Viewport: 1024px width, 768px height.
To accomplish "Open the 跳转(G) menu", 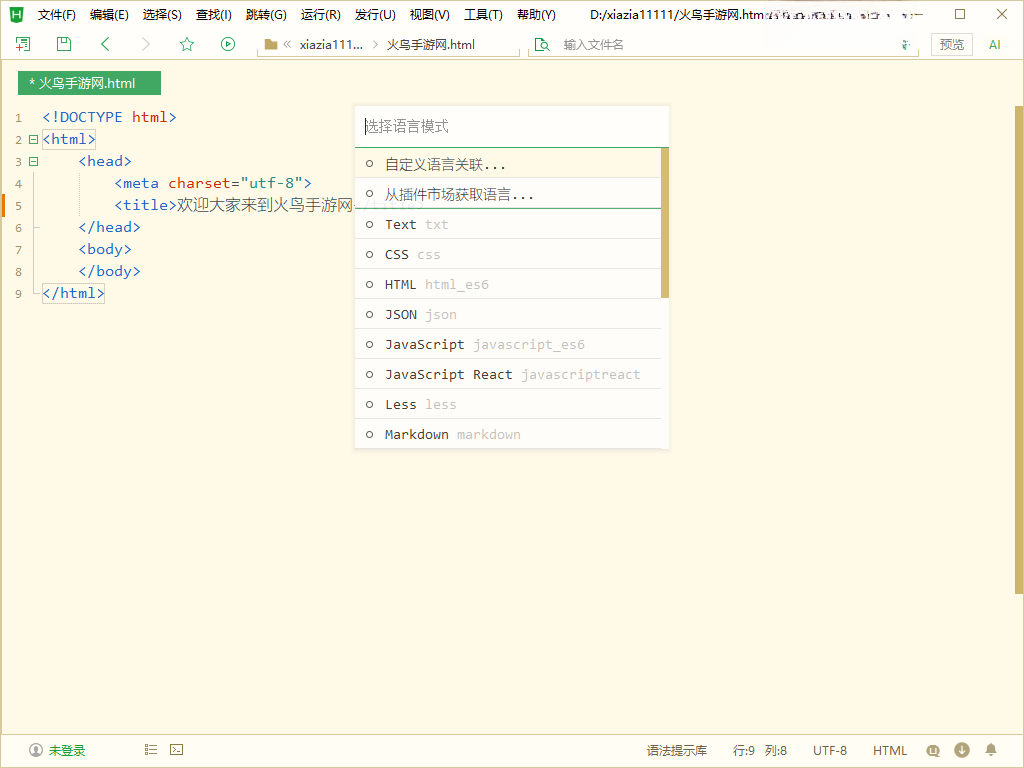I will click(x=266, y=14).
